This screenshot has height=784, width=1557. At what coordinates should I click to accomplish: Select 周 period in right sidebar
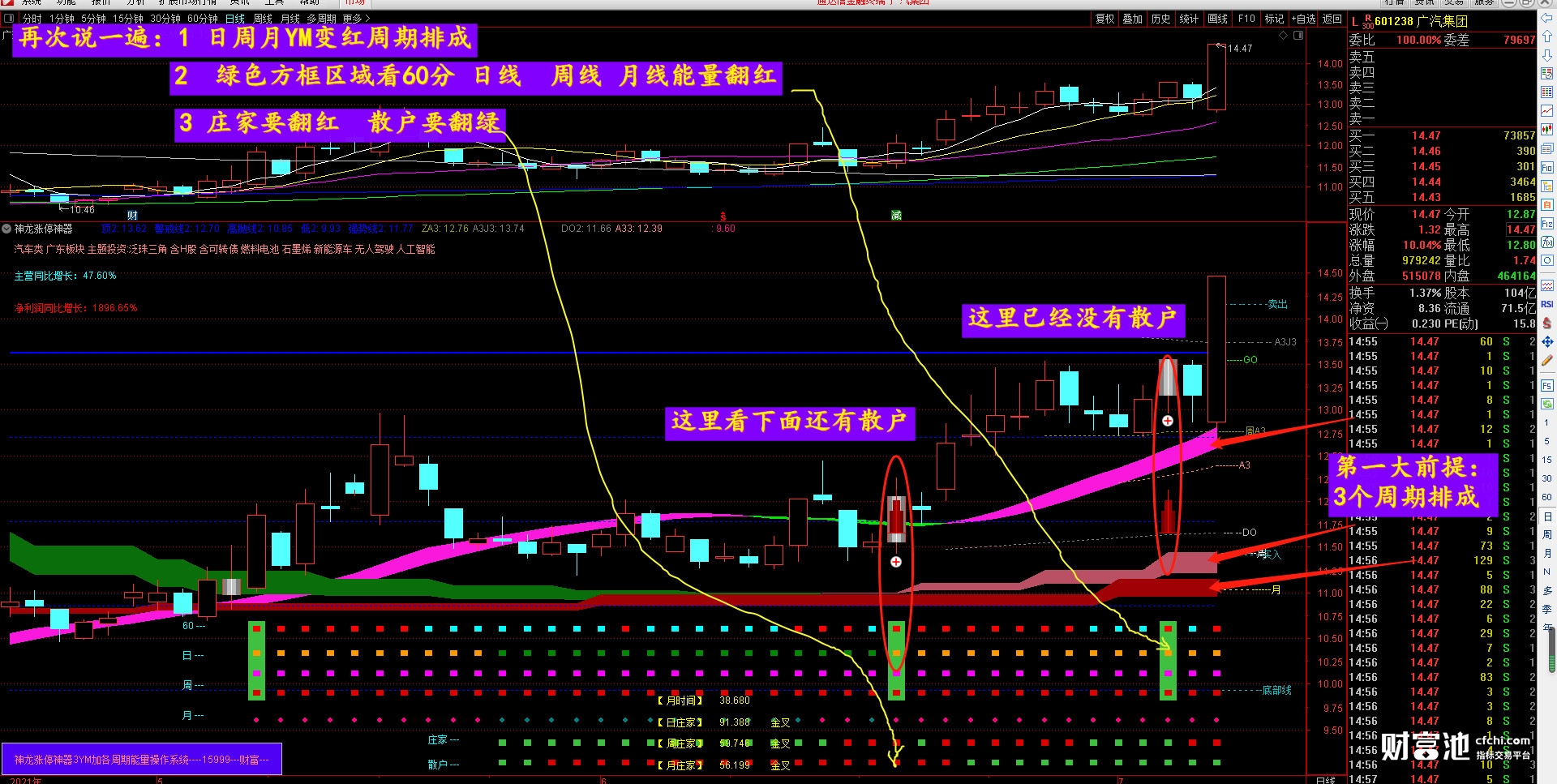coord(1546,535)
